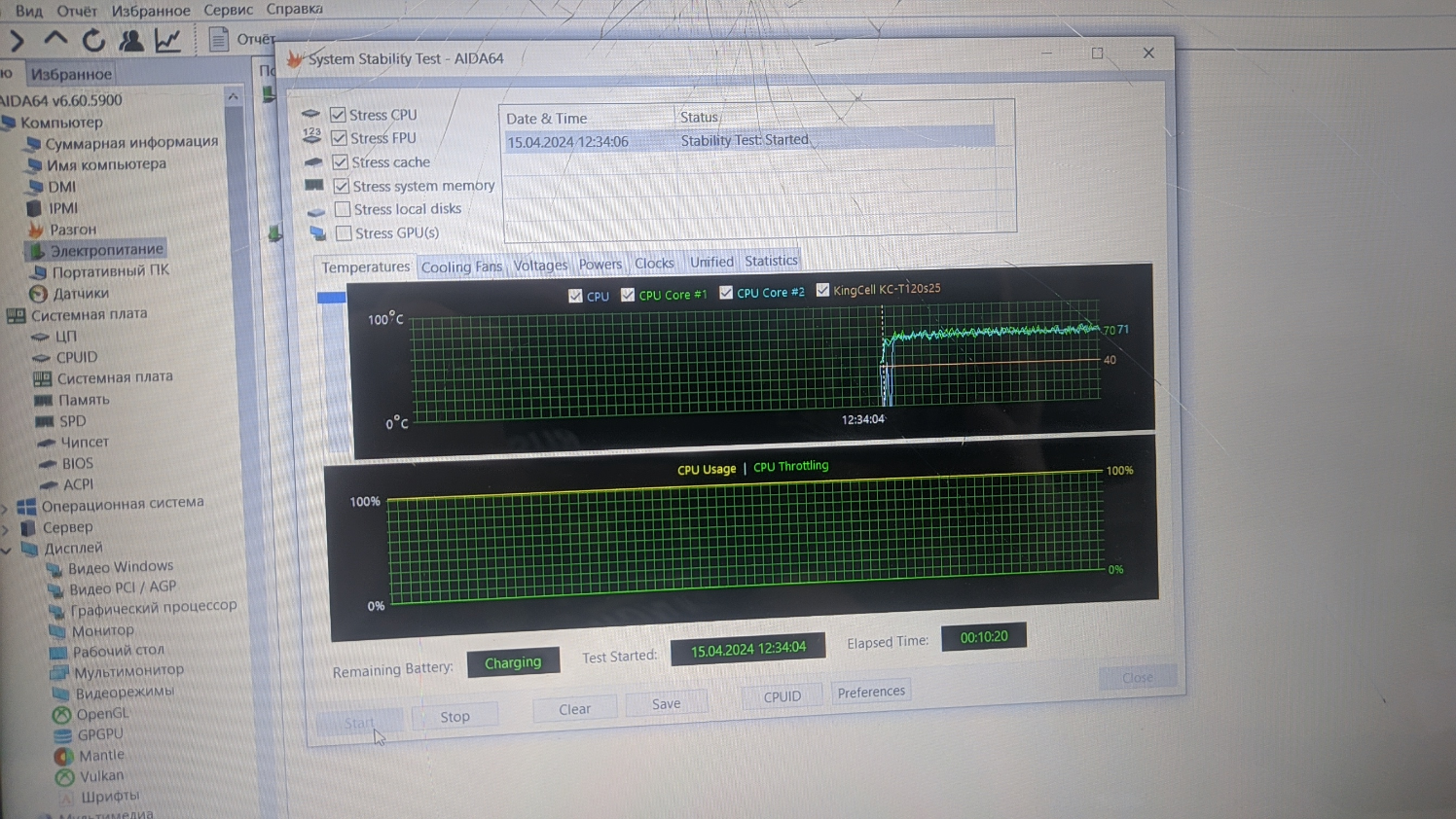Click the blue temperature graph color selector
The image size is (1456, 819).
coord(331,298)
